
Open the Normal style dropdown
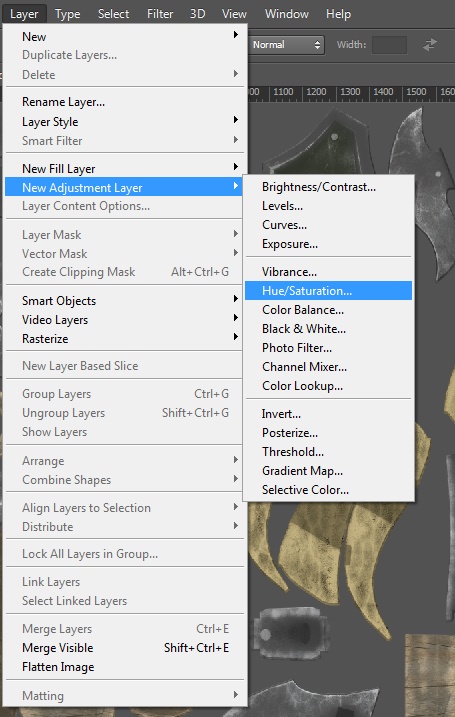click(x=287, y=45)
